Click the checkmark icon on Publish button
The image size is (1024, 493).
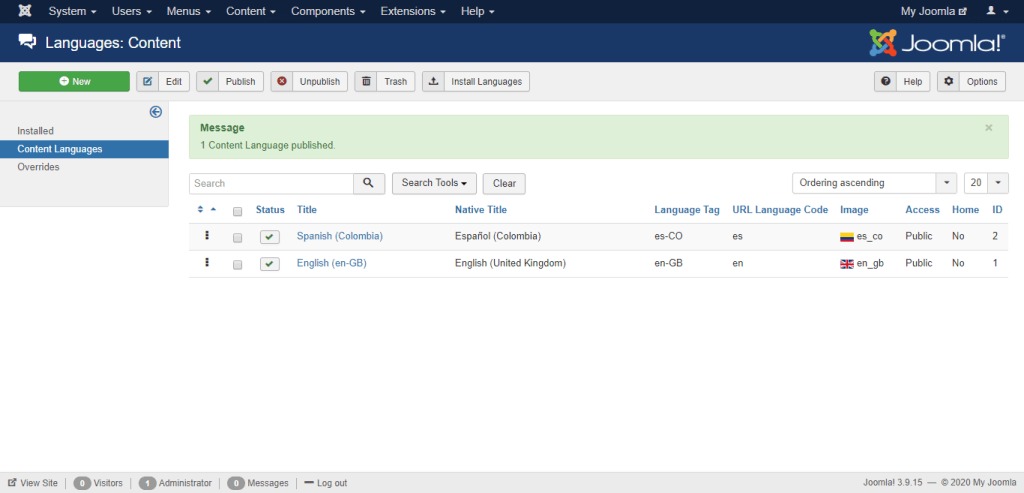click(208, 82)
